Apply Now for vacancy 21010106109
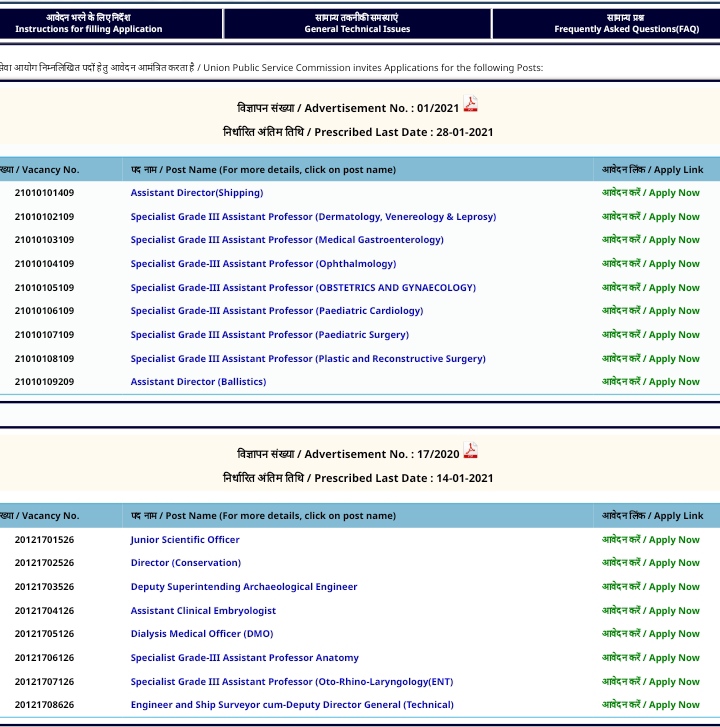The height and width of the screenshot is (727, 720). pos(651,311)
